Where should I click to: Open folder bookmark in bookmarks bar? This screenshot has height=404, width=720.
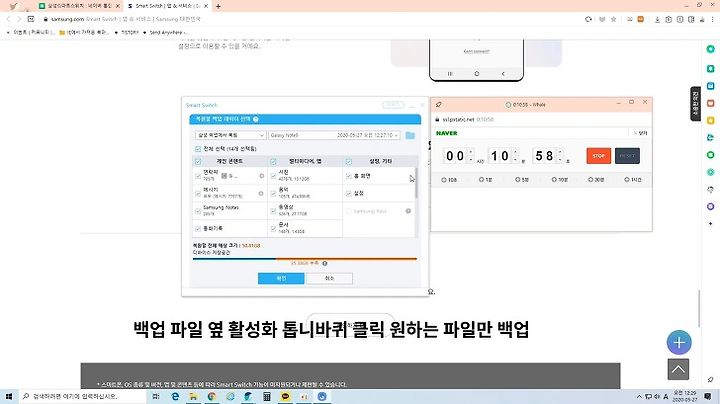click(84, 33)
